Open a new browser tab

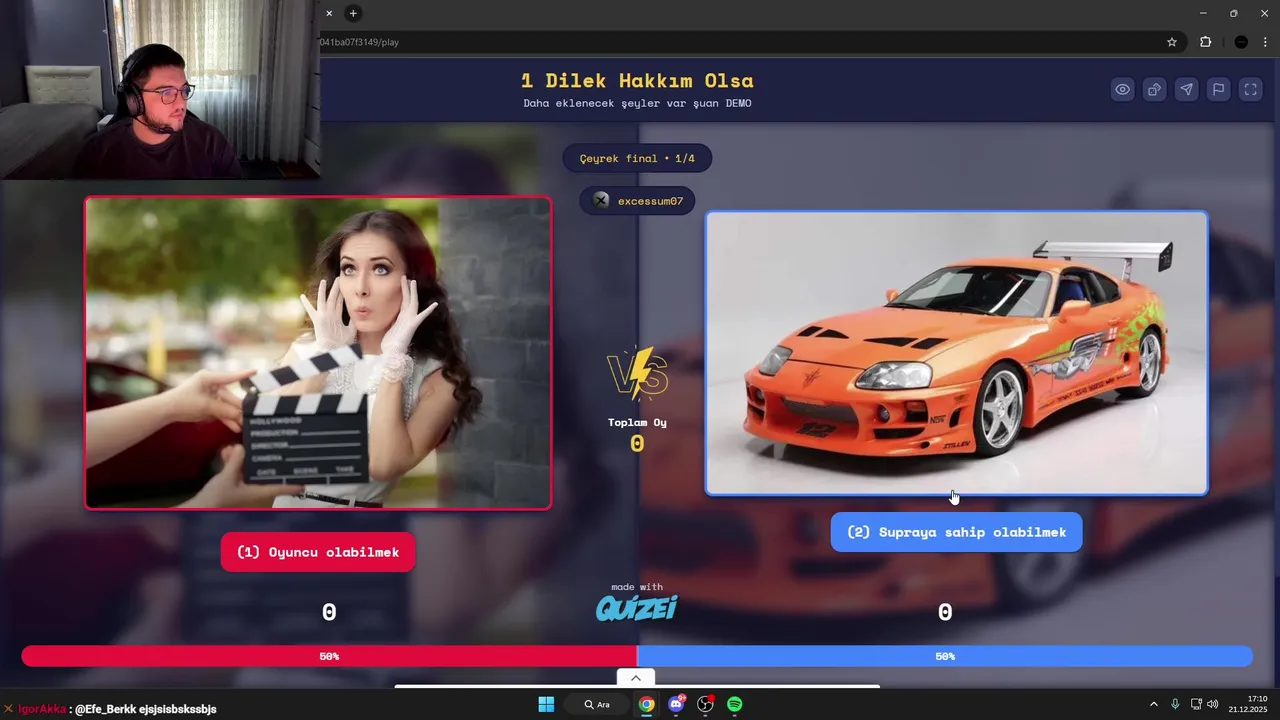tap(353, 13)
